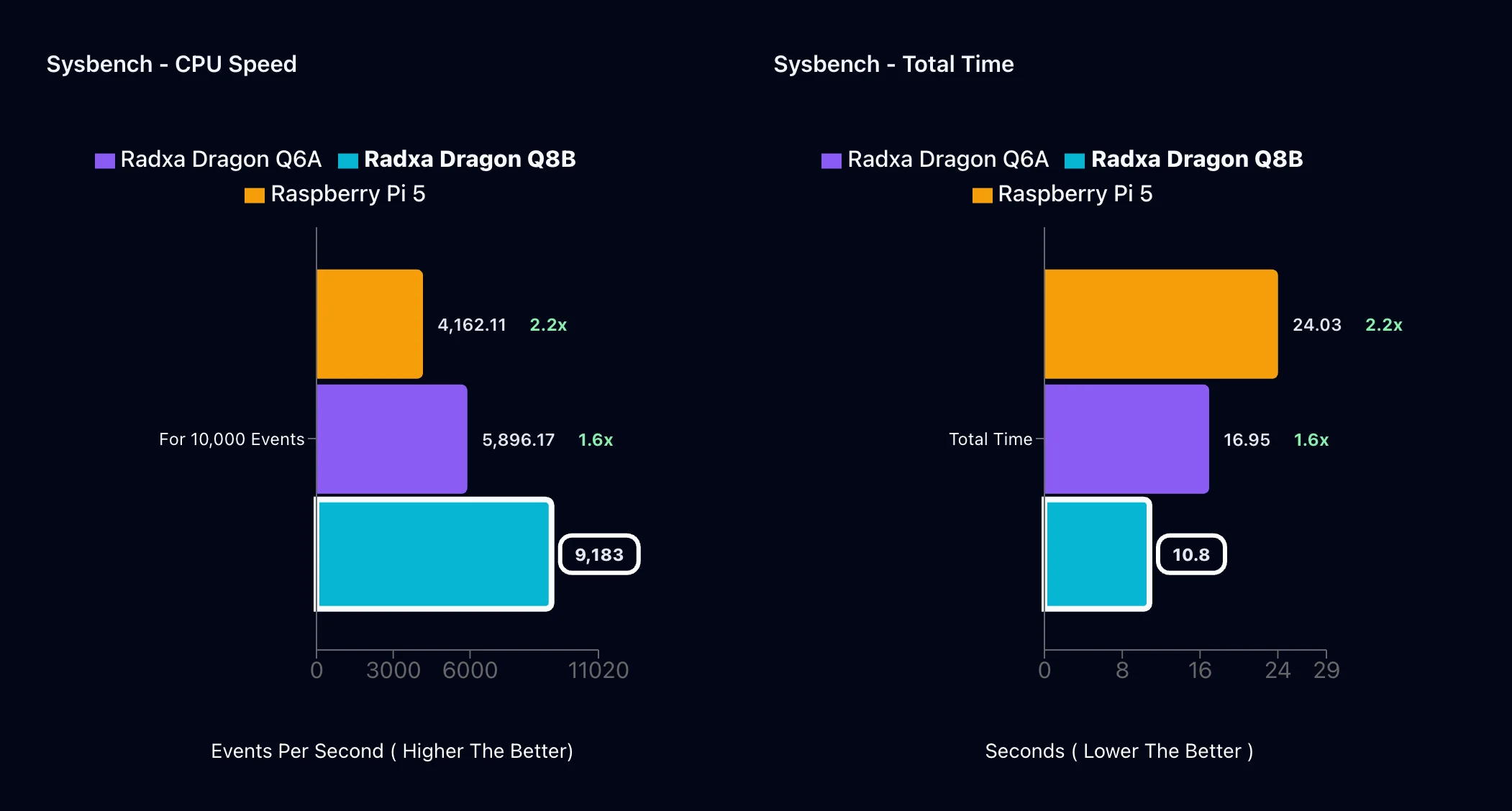
Task: Select the cyan Q8B bar in CPU Speed chart
Action: point(434,554)
